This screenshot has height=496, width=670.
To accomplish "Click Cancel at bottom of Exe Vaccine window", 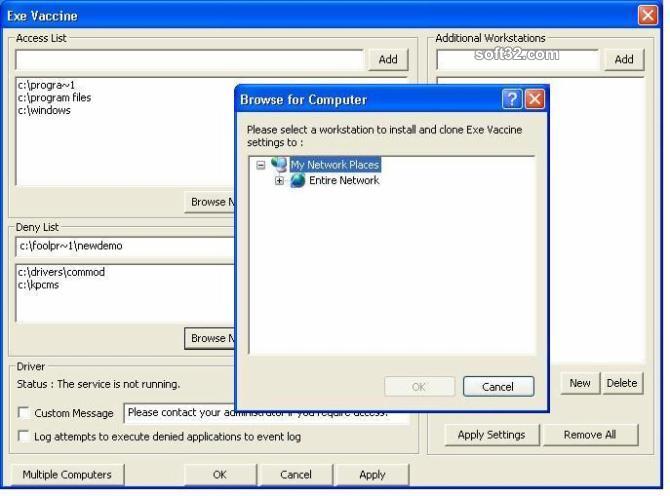I will coord(296,475).
